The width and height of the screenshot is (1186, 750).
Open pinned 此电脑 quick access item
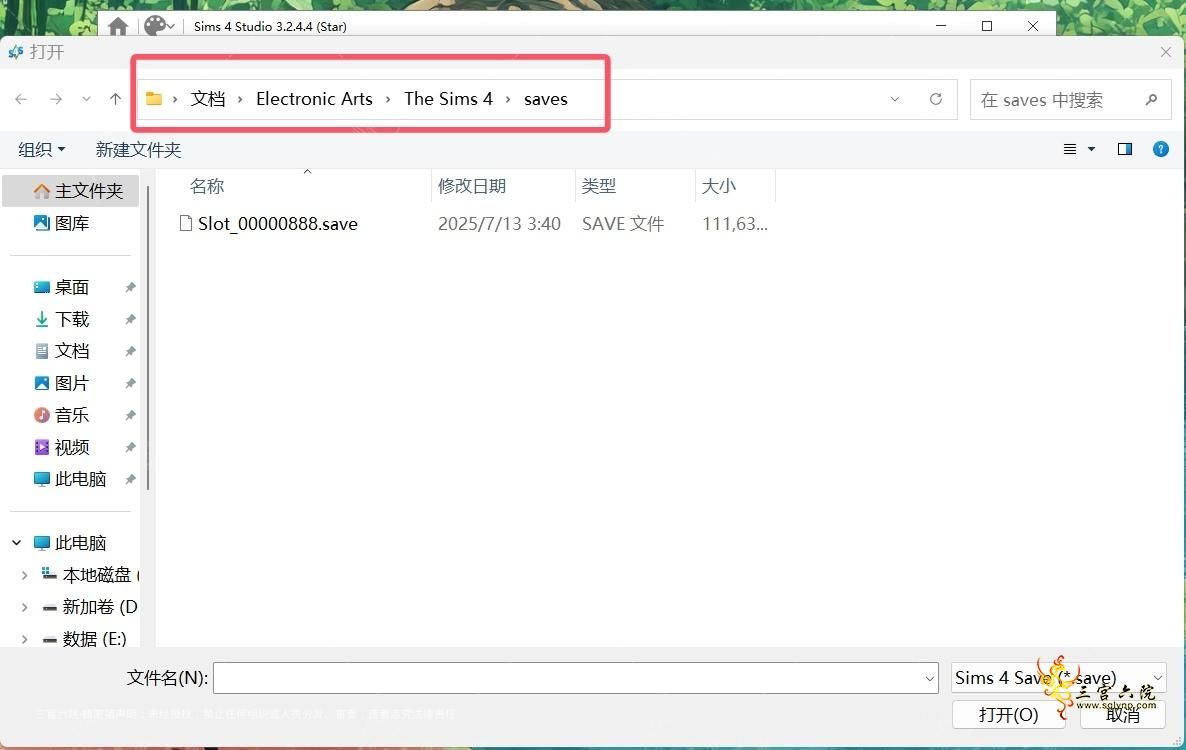click(x=71, y=479)
